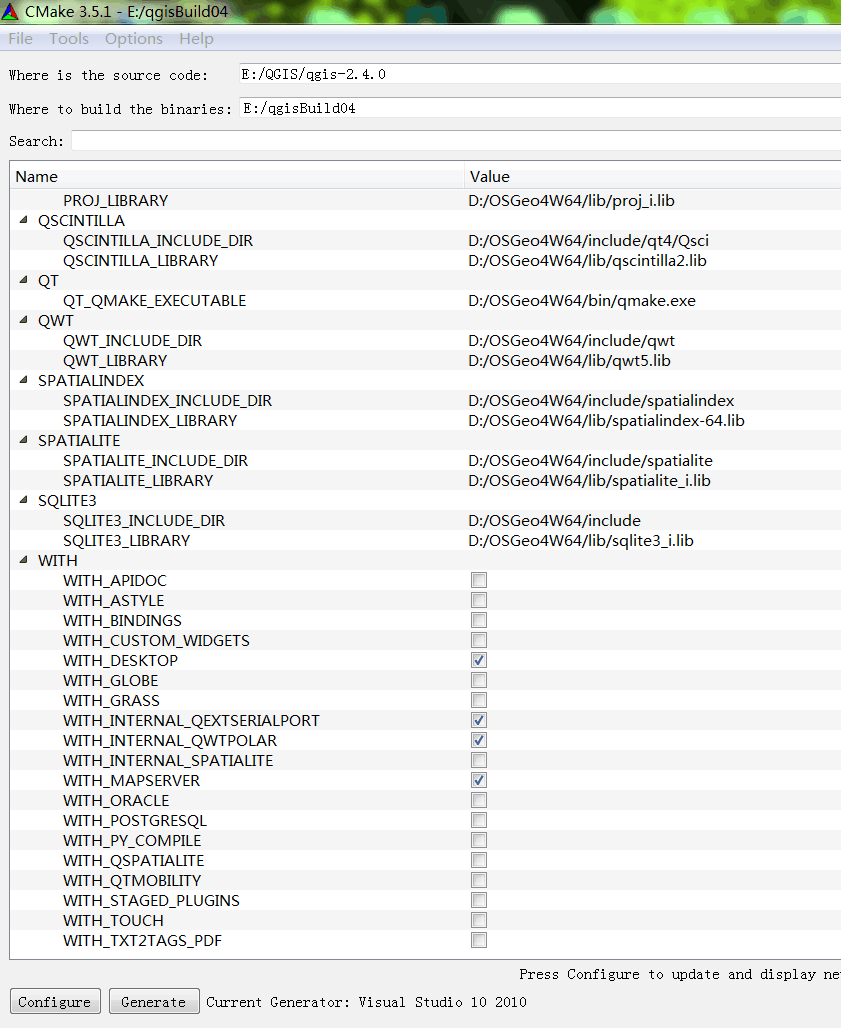Click Current Generator Visual Studio 10 label
The height and width of the screenshot is (1028, 841).
pos(366,1002)
